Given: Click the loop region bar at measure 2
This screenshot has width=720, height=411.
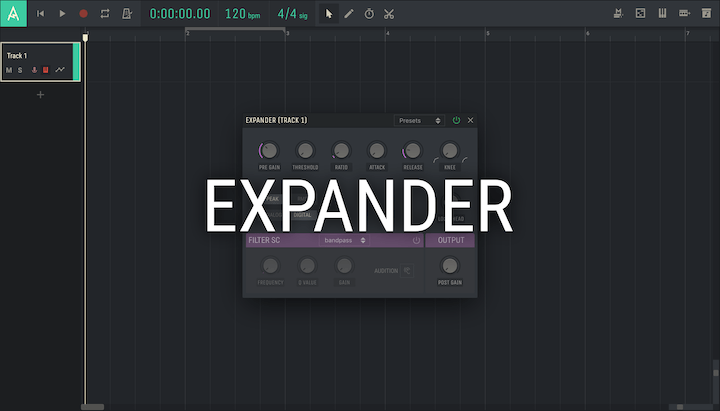Looking at the screenshot, I should coord(235,29).
